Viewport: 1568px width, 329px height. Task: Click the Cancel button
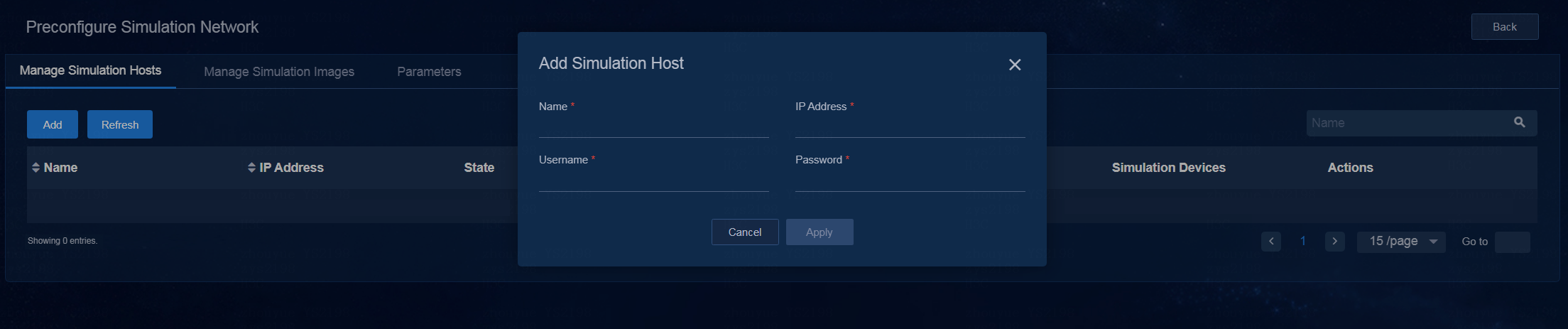pos(745,232)
